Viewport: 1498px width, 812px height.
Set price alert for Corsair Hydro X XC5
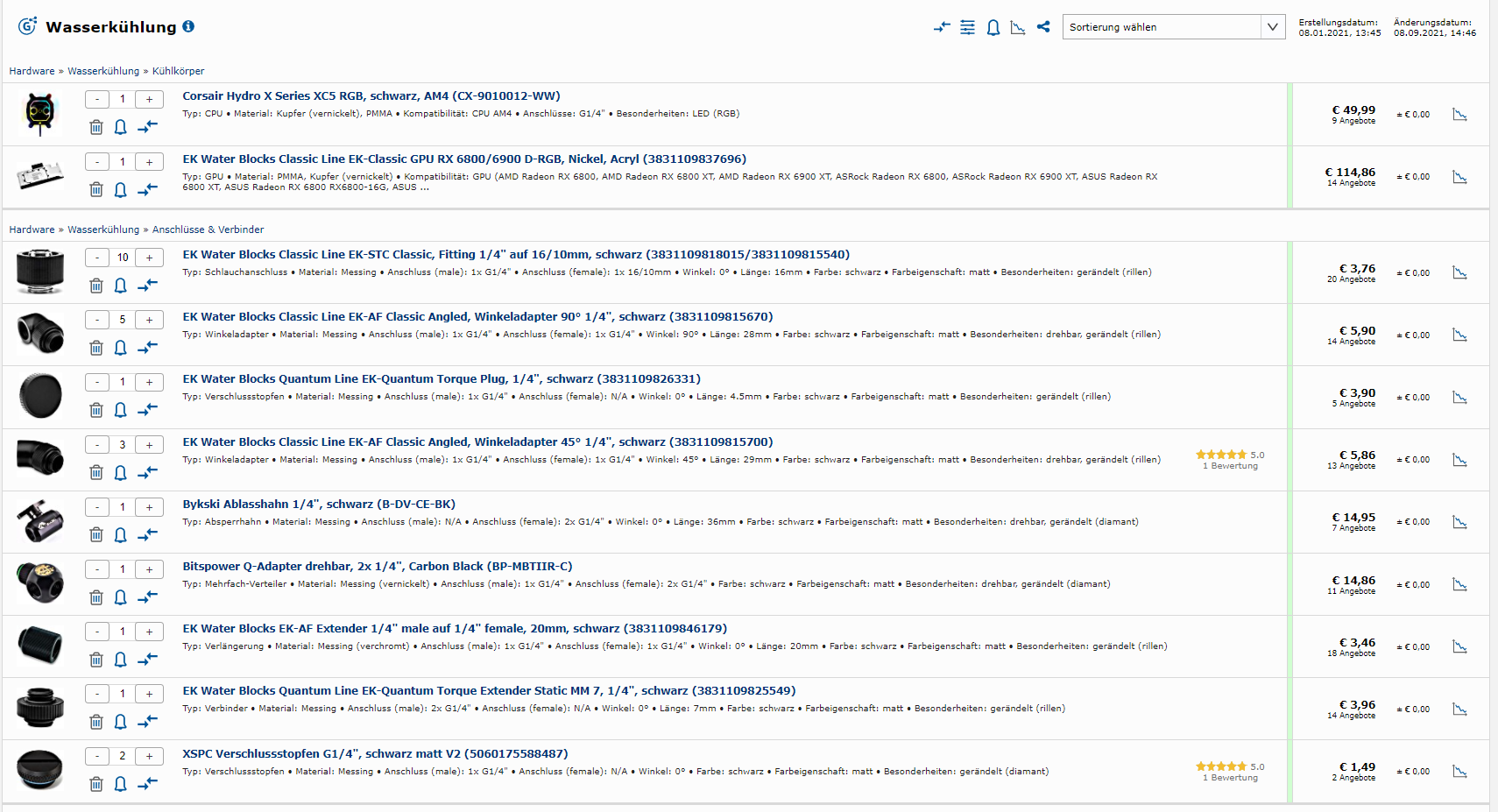(121, 127)
